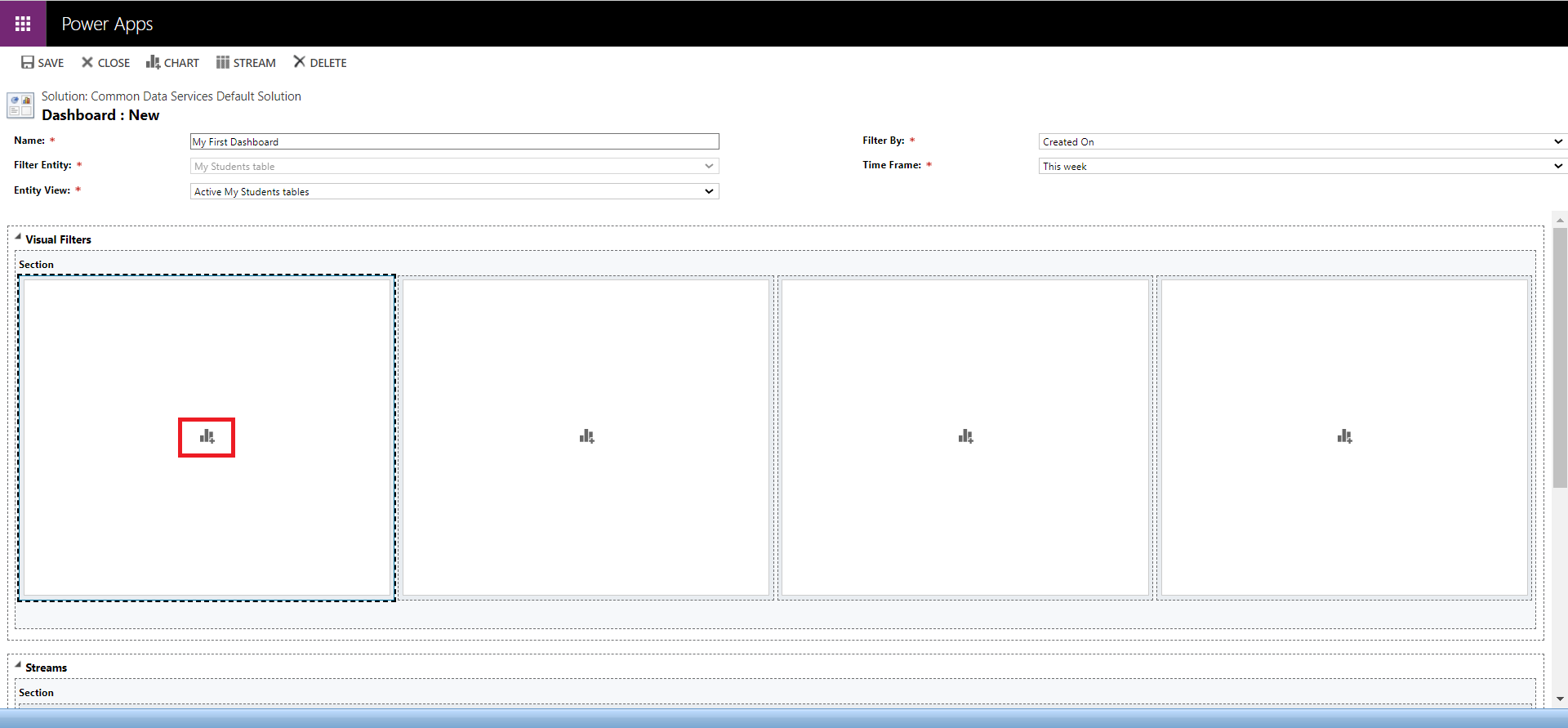Screen dimensions: 1568x728
Task: Add chart in third visual filter tile
Action: (x=965, y=437)
